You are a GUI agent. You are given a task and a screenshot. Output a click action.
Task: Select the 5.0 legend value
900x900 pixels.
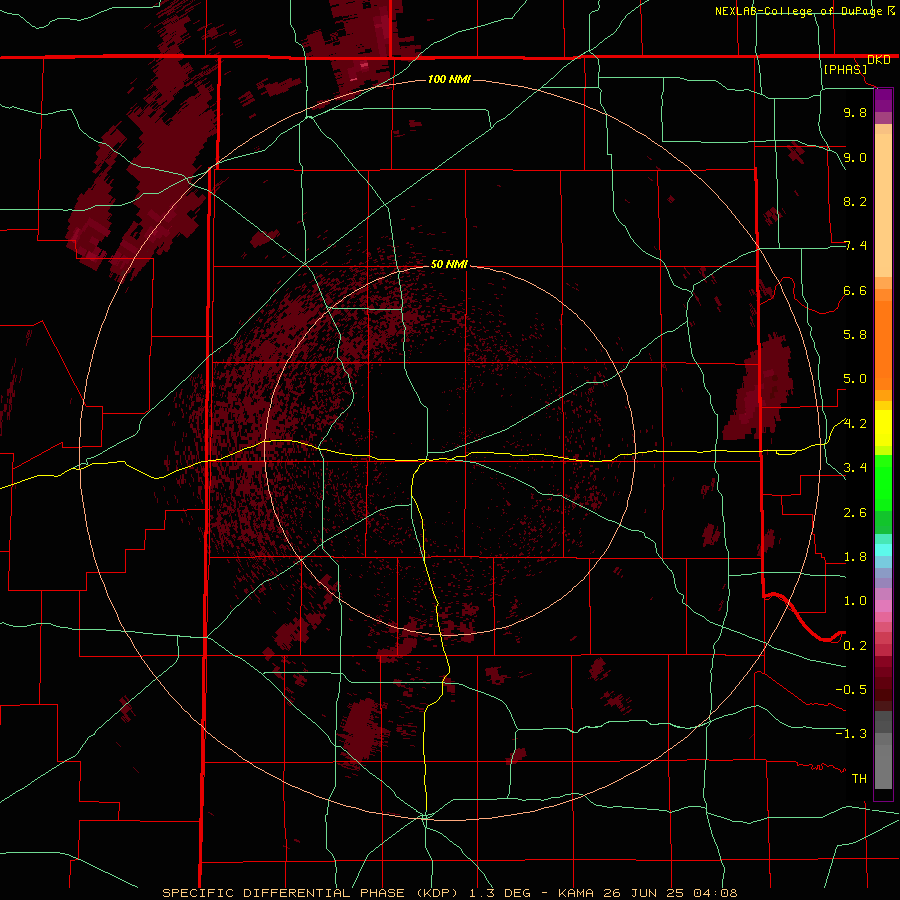pyautogui.click(x=855, y=379)
